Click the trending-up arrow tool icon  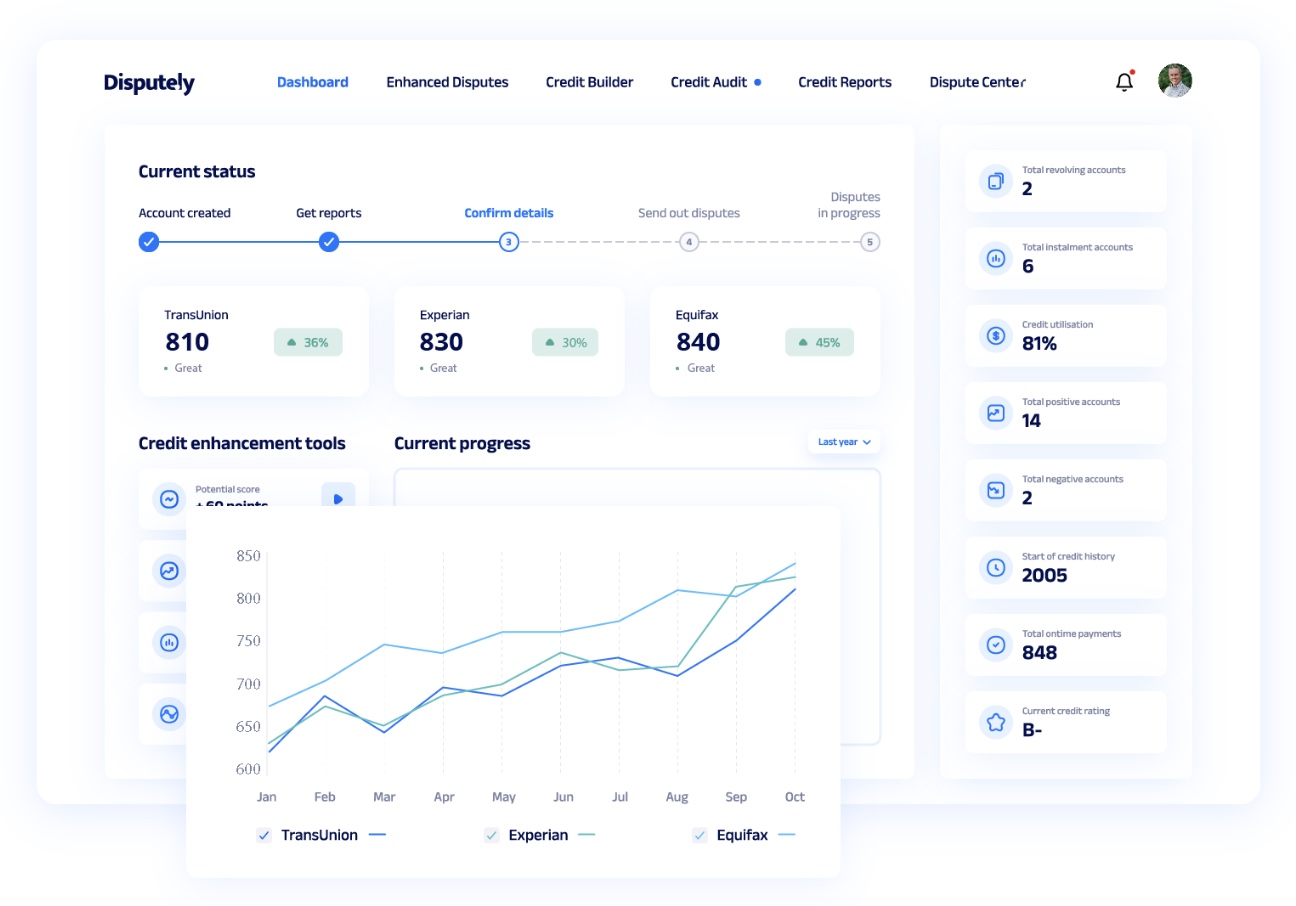pyautogui.click(x=169, y=570)
